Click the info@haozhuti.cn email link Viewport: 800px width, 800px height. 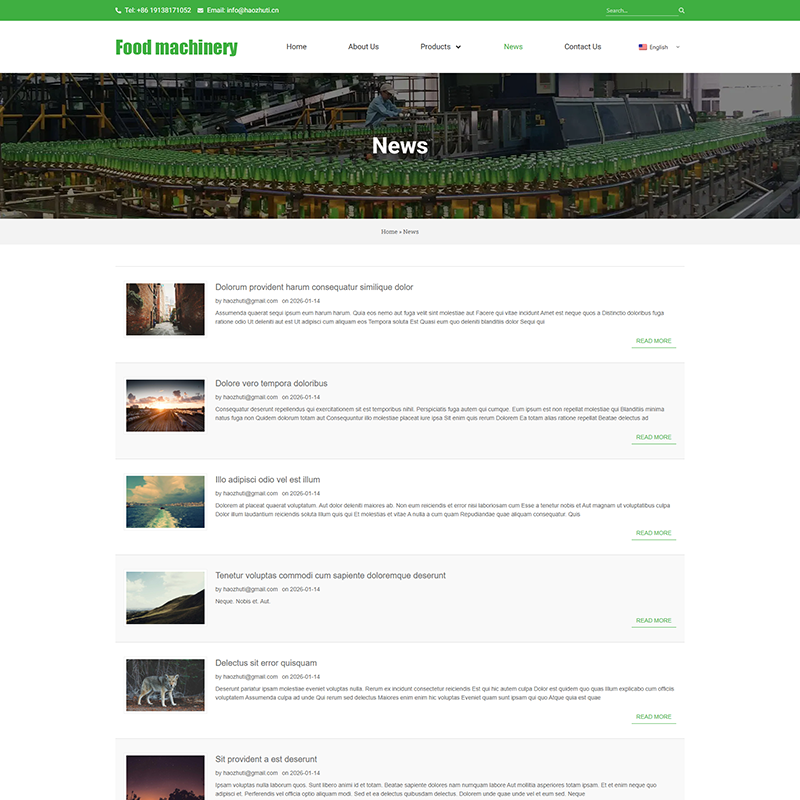coord(243,10)
